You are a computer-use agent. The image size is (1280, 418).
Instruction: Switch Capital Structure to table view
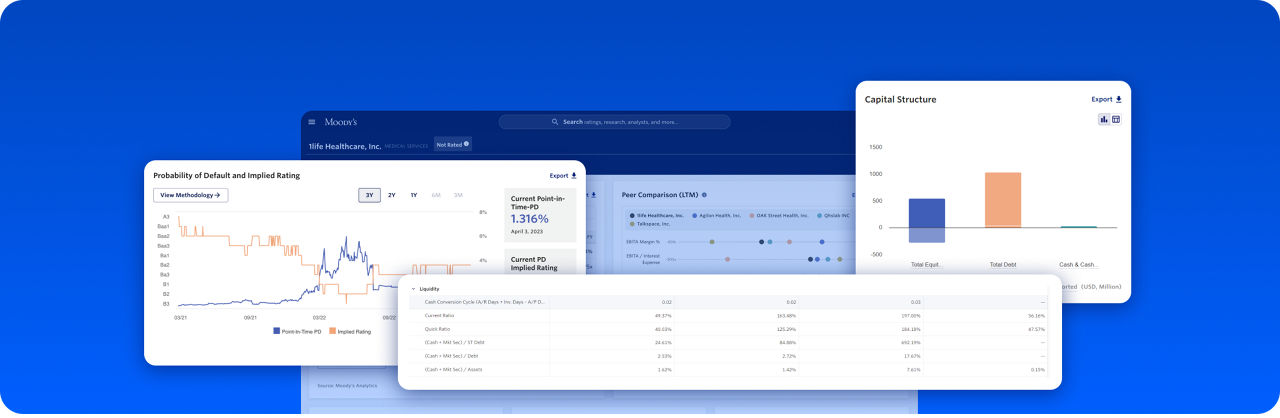pyautogui.click(x=1116, y=119)
